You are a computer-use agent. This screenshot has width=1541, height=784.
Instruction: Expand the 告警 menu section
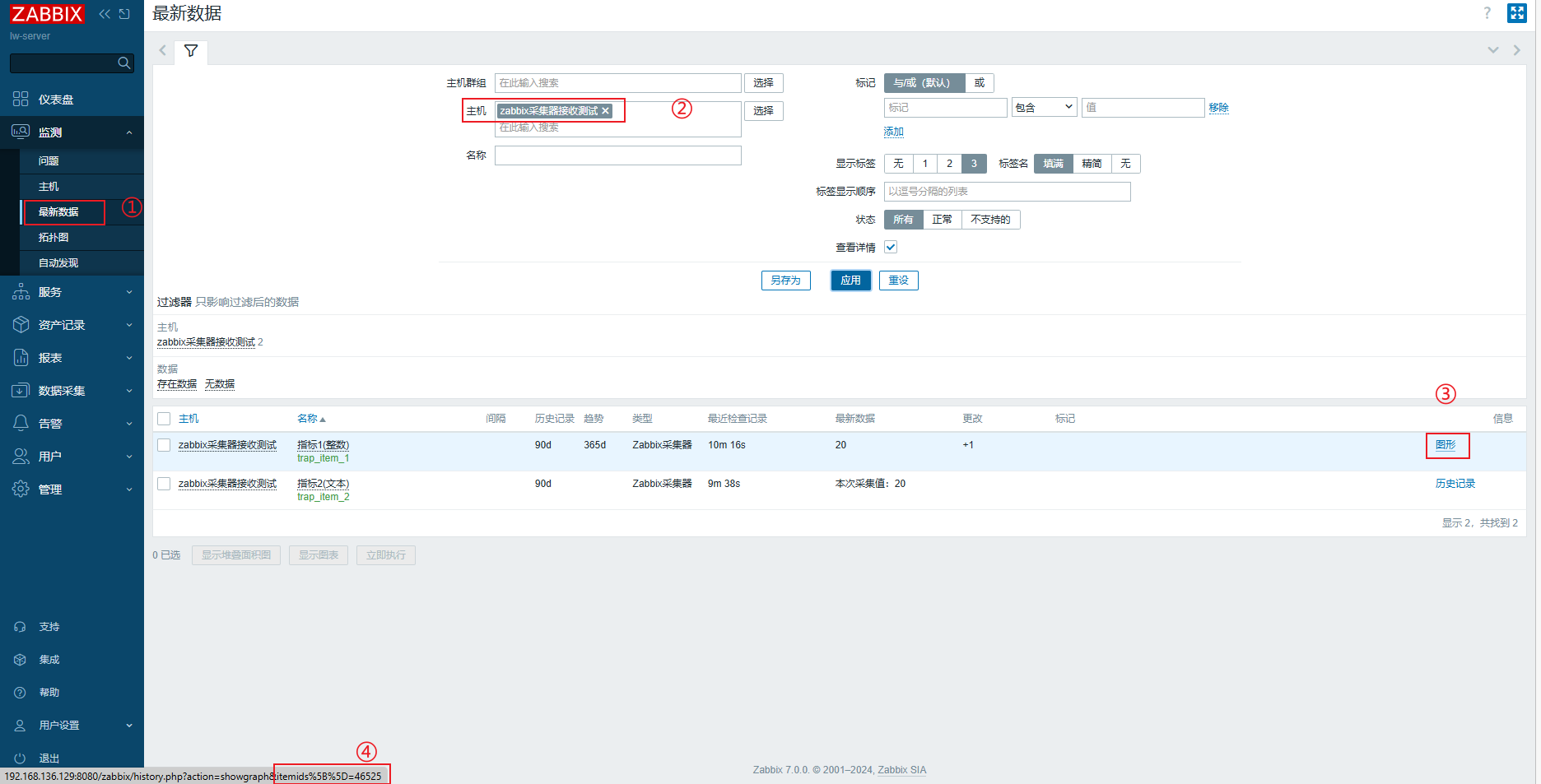pyautogui.click(x=129, y=424)
